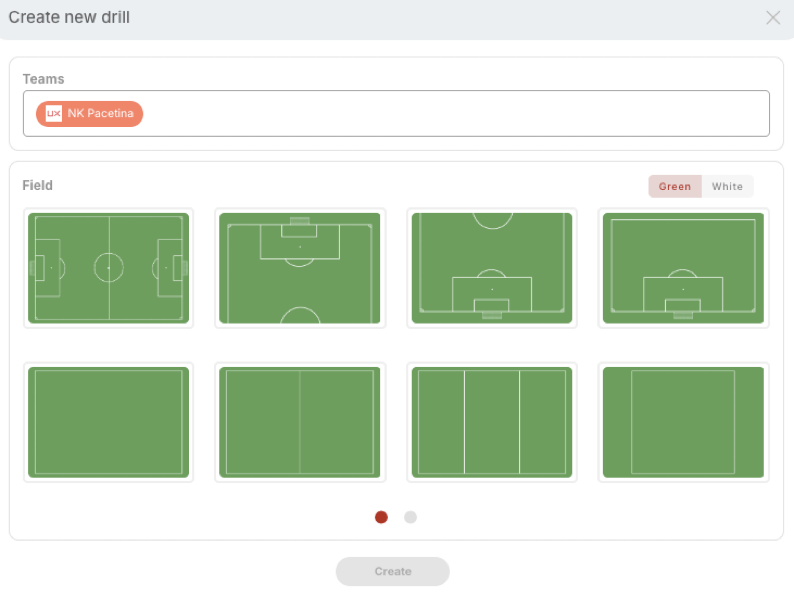Select the narrow centered box field
794x596 pixels.
[x=683, y=422]
